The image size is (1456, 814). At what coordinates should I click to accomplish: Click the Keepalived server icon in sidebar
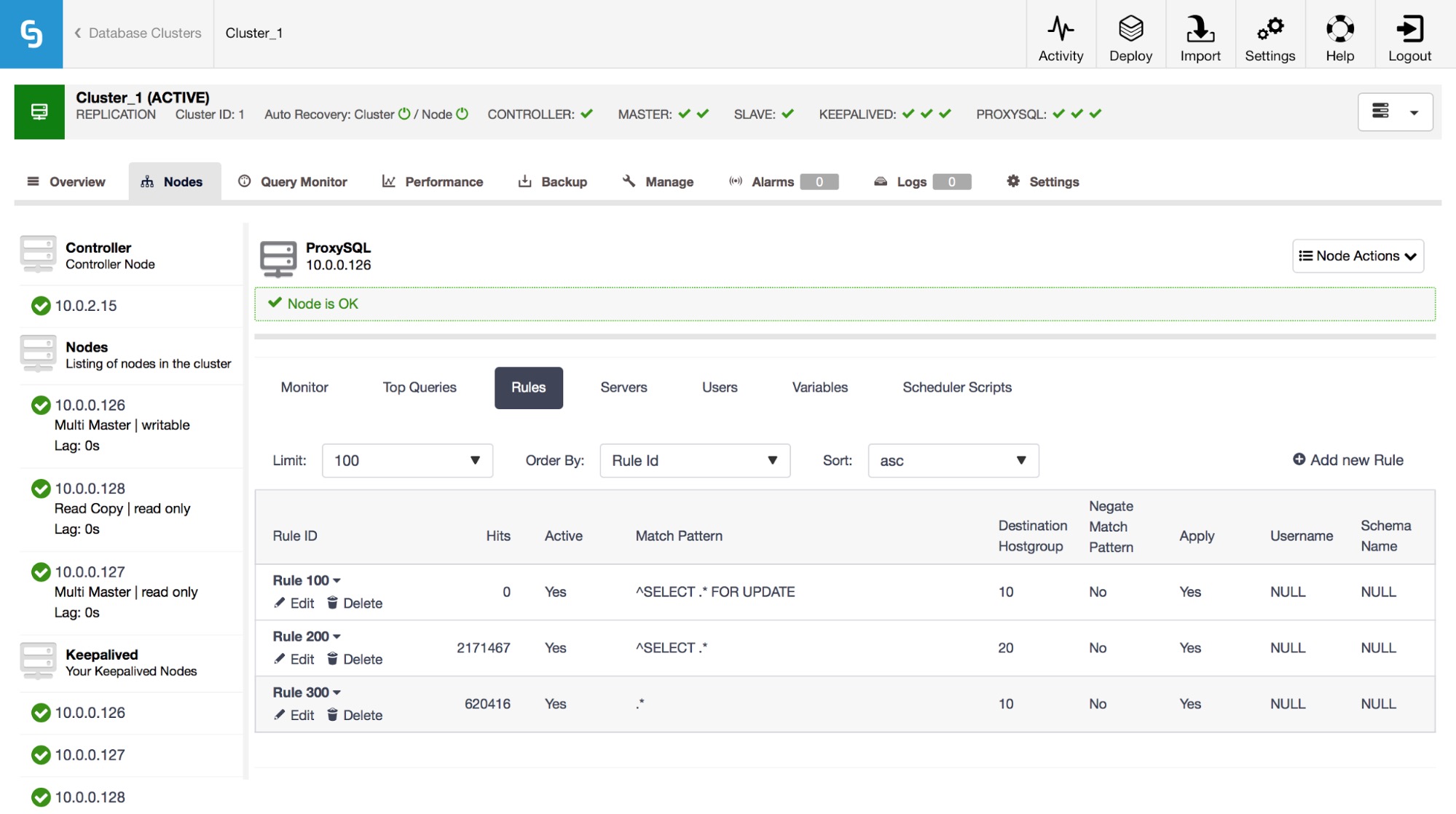tap(38, 660)
